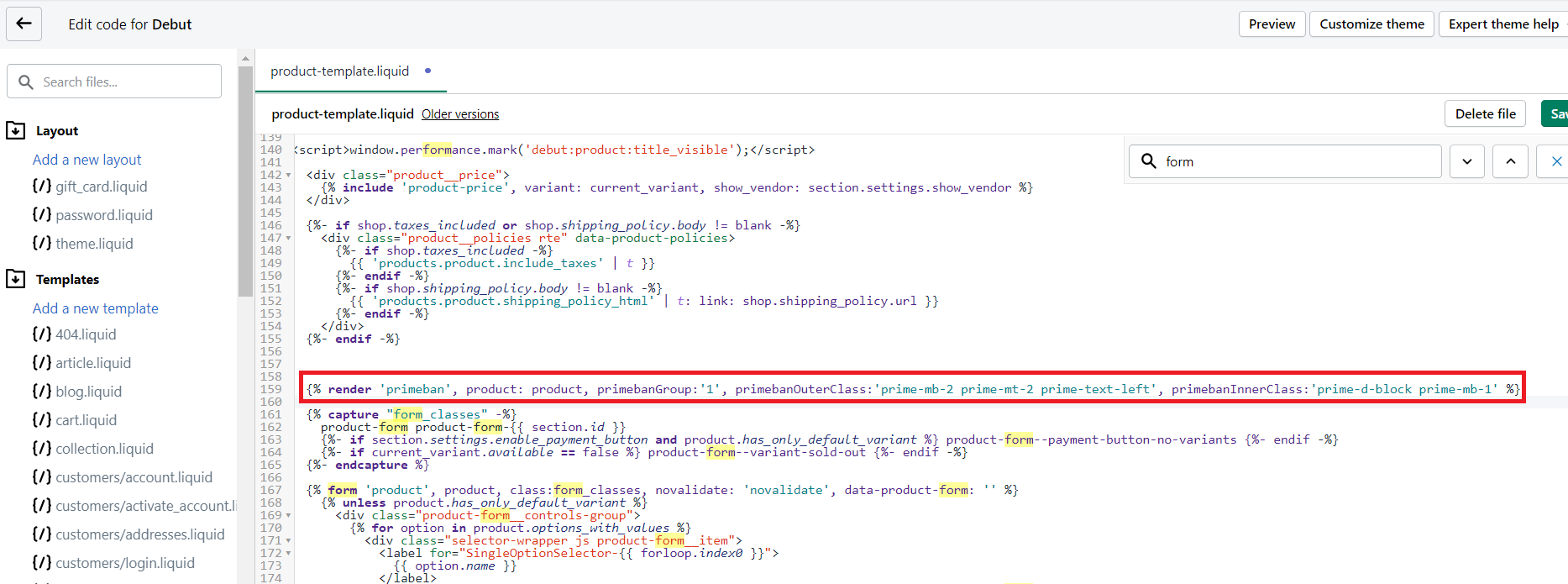Click the file icon beside customers/account.liquid
This screenshot has height=584, width=1568.
point(42,476)
